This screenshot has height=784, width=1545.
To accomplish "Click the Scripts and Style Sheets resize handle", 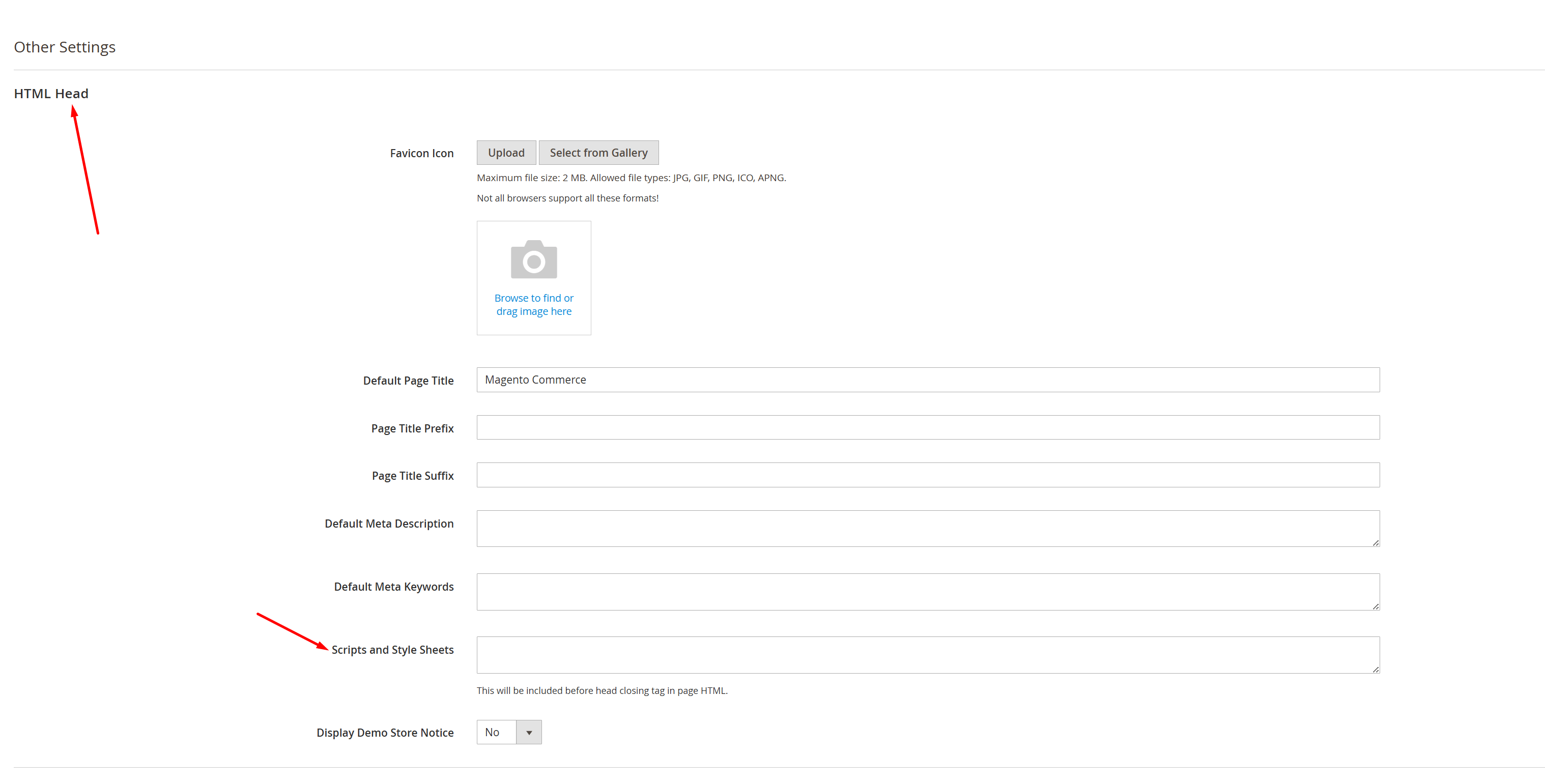I will (x=1375, y=669).
